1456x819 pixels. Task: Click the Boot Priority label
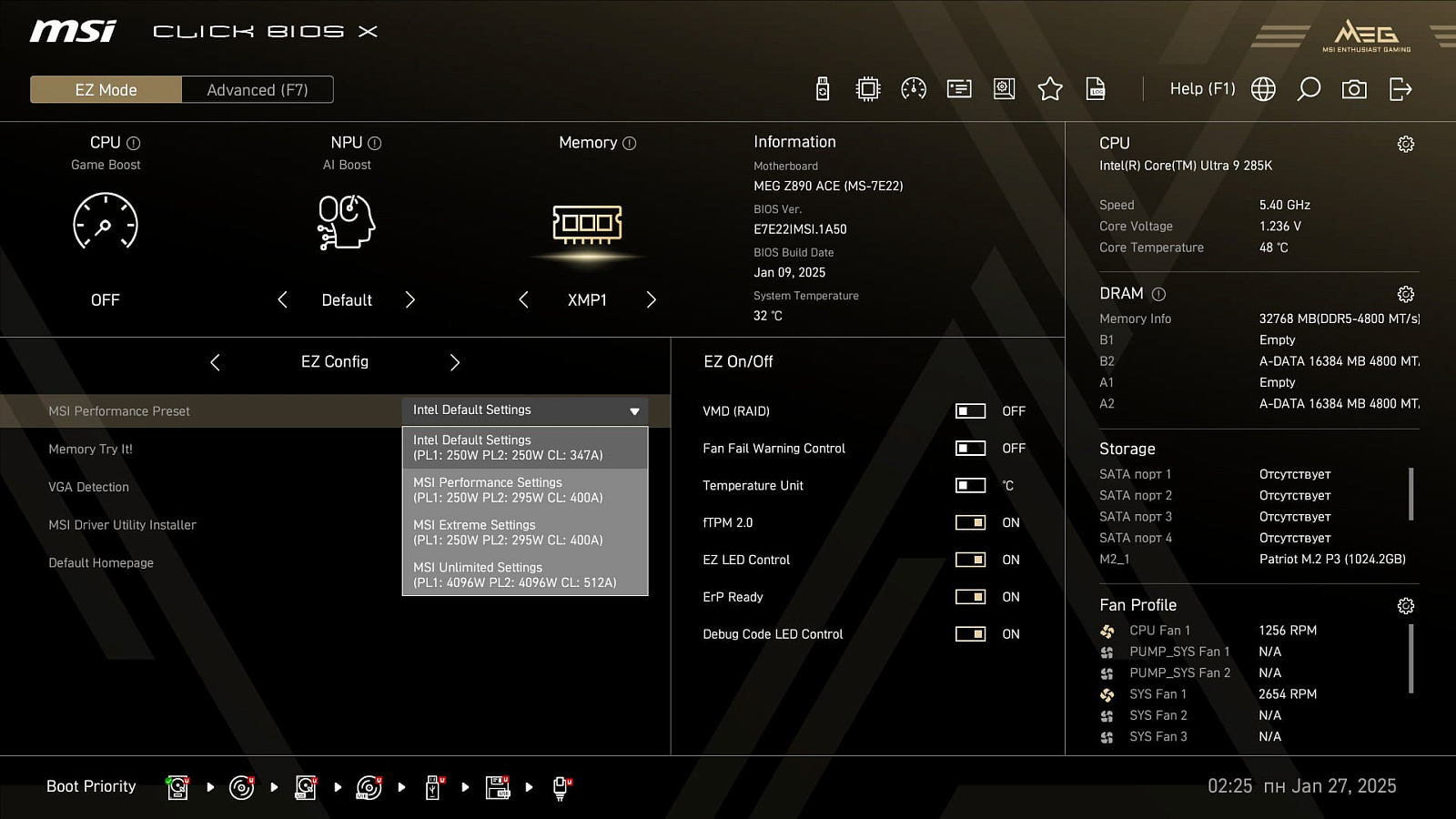coord(91,786)
